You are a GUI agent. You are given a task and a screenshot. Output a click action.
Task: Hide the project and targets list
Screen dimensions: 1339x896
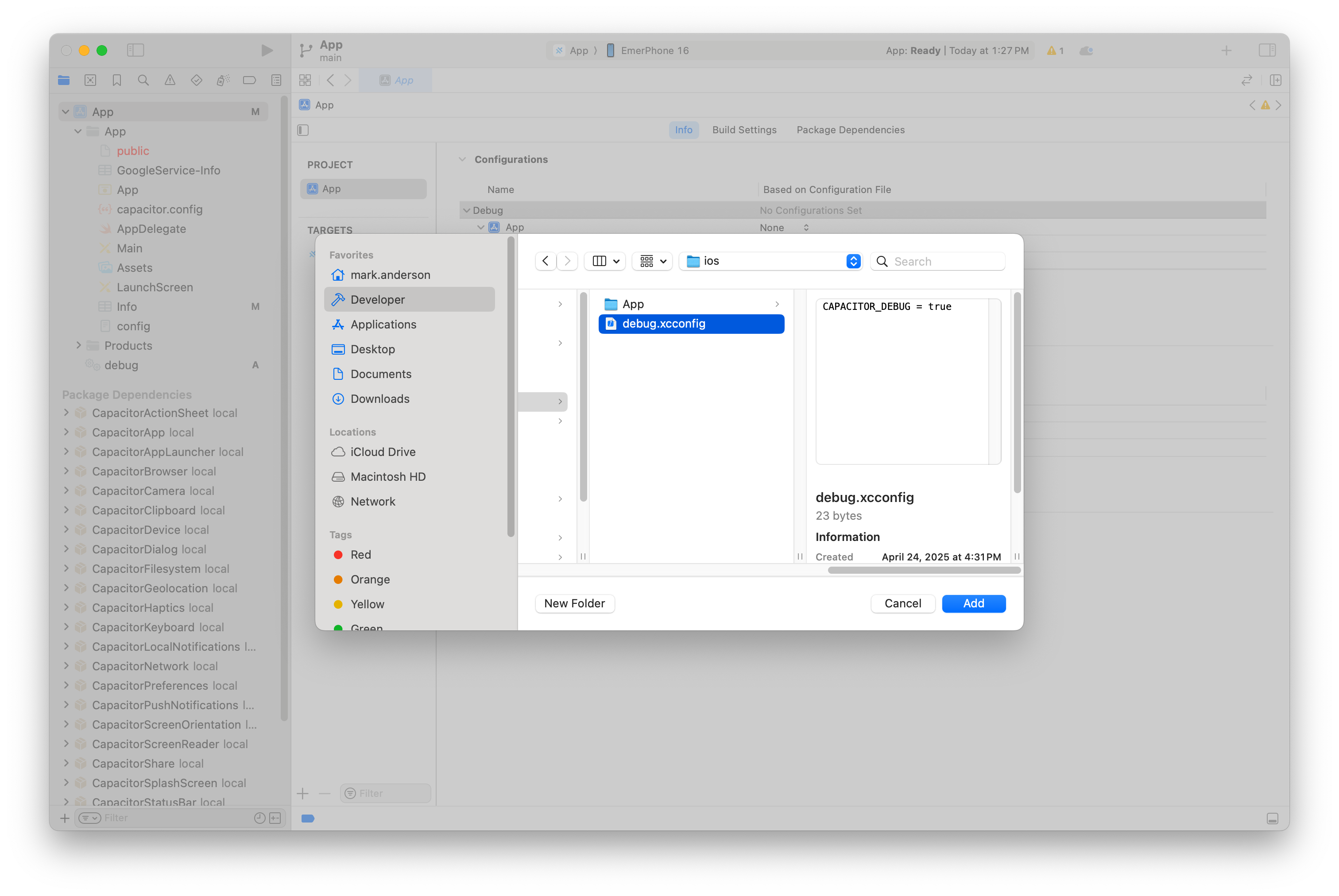303,130
